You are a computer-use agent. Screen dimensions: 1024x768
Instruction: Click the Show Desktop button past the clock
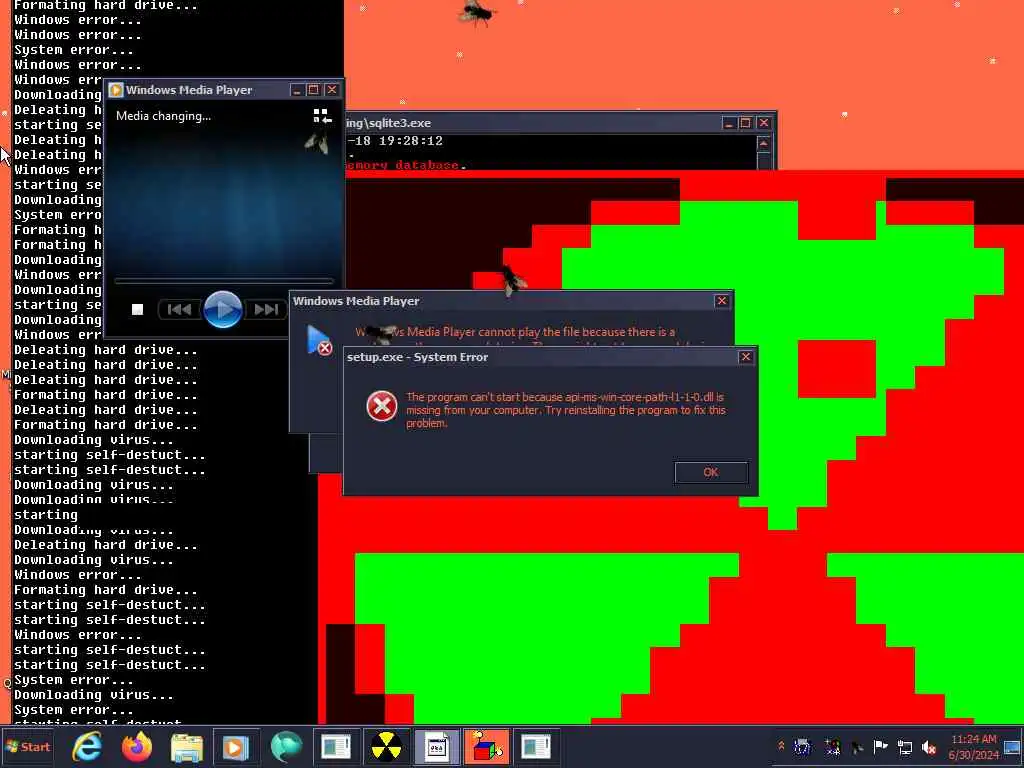pyautogui.click(x=1012, y=747)
